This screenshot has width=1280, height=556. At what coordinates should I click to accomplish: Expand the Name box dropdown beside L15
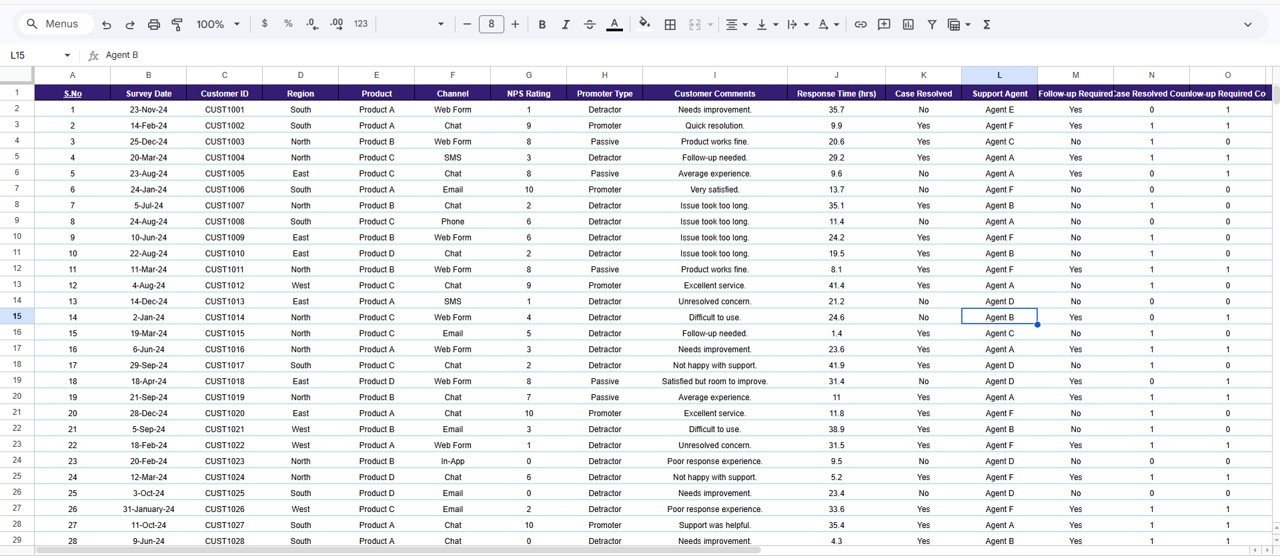[x=67, y=55]
